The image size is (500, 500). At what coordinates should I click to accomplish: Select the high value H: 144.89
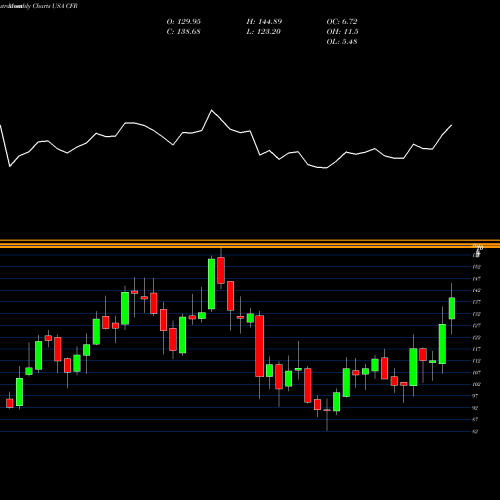(x=264, y=22)
